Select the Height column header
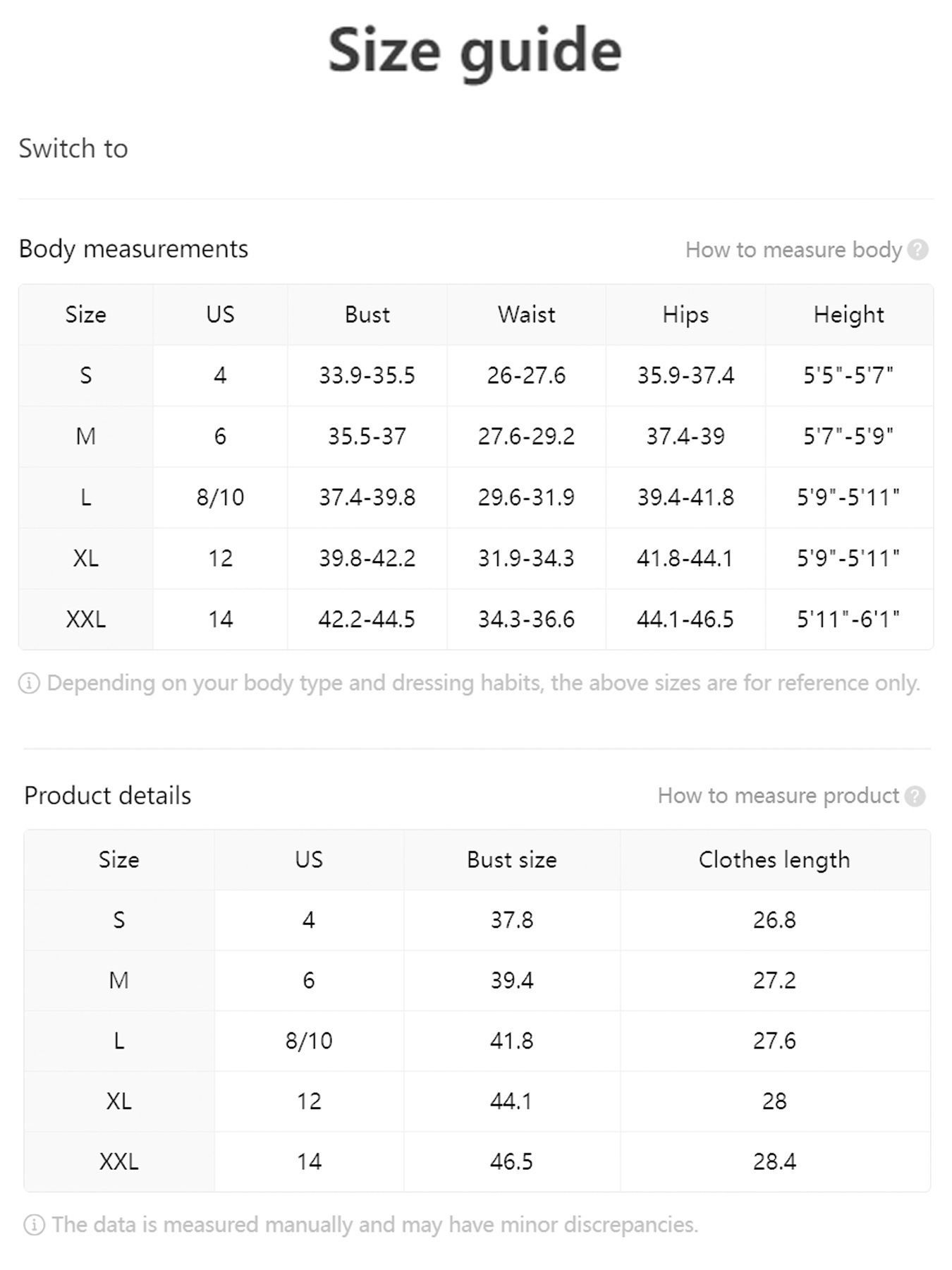The image size is (952, 1270). click(848, 315)
